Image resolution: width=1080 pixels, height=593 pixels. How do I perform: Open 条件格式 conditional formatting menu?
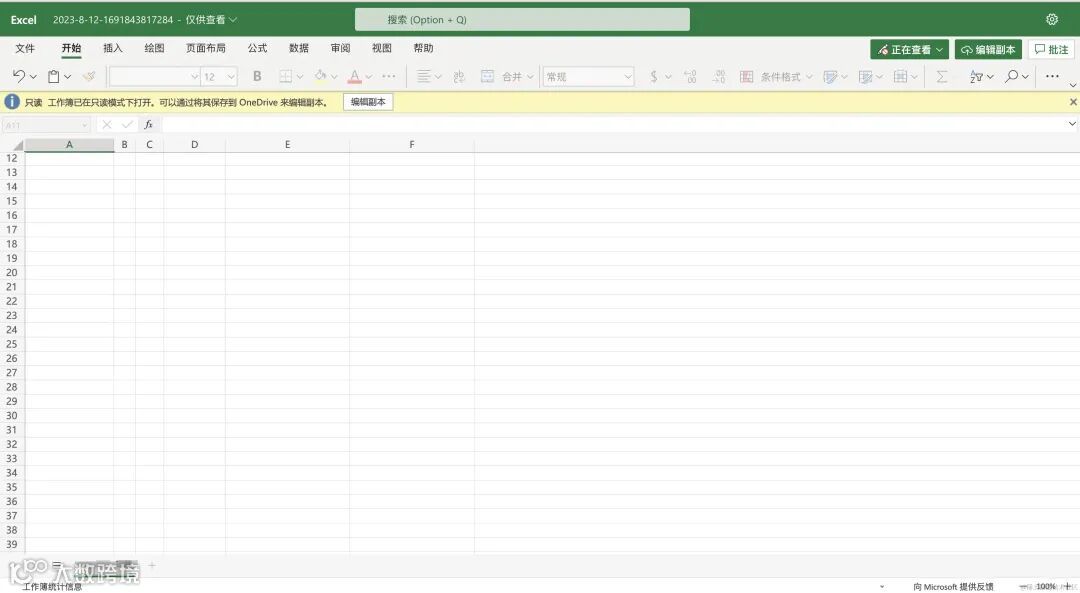pyautogui.click(x=776, y=76)
